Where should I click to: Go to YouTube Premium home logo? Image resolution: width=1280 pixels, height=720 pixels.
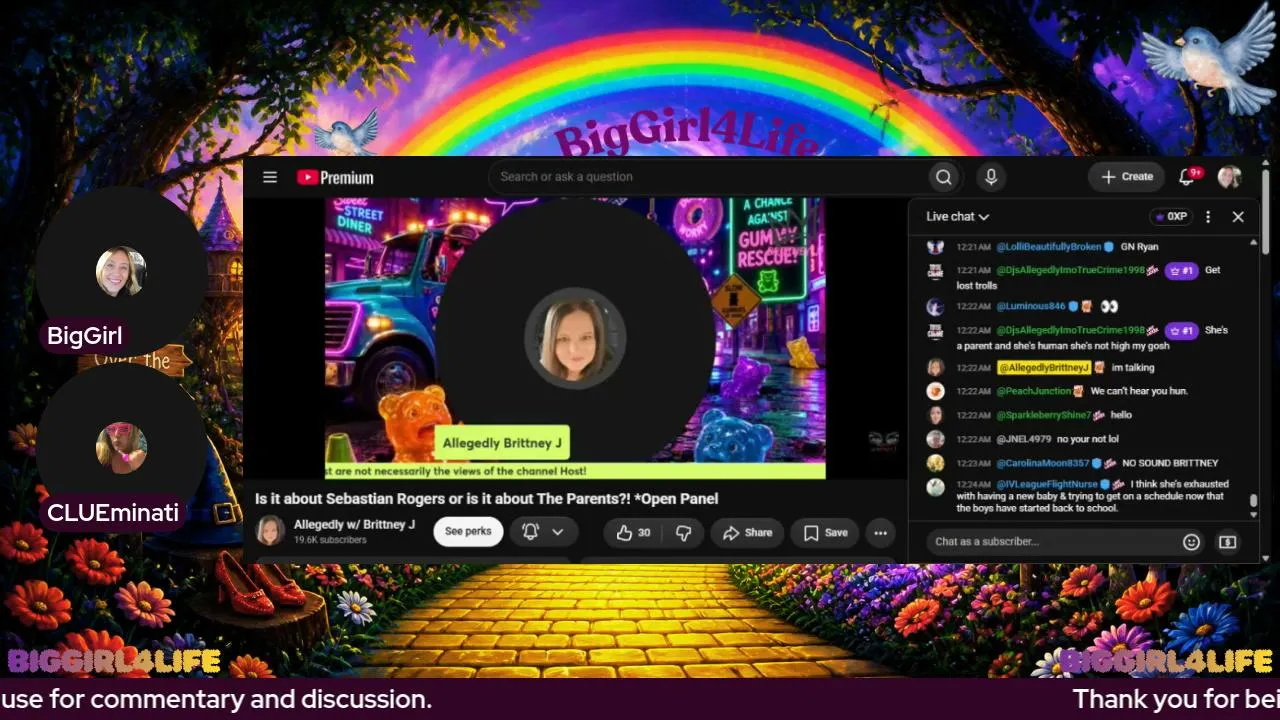click(x=335, y=177)
